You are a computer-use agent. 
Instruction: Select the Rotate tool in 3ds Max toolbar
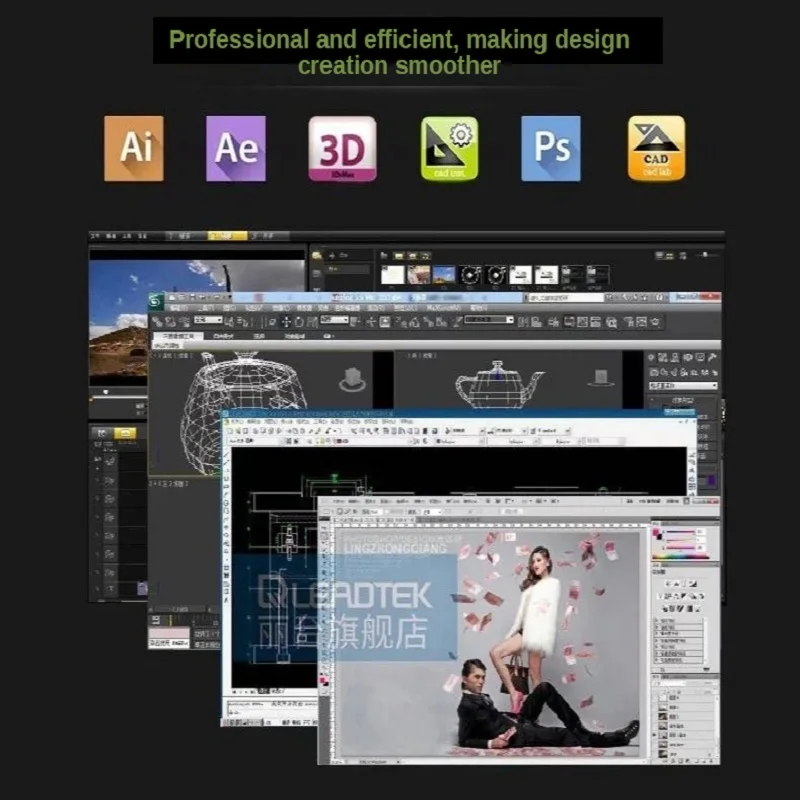(x=299, y=322)
